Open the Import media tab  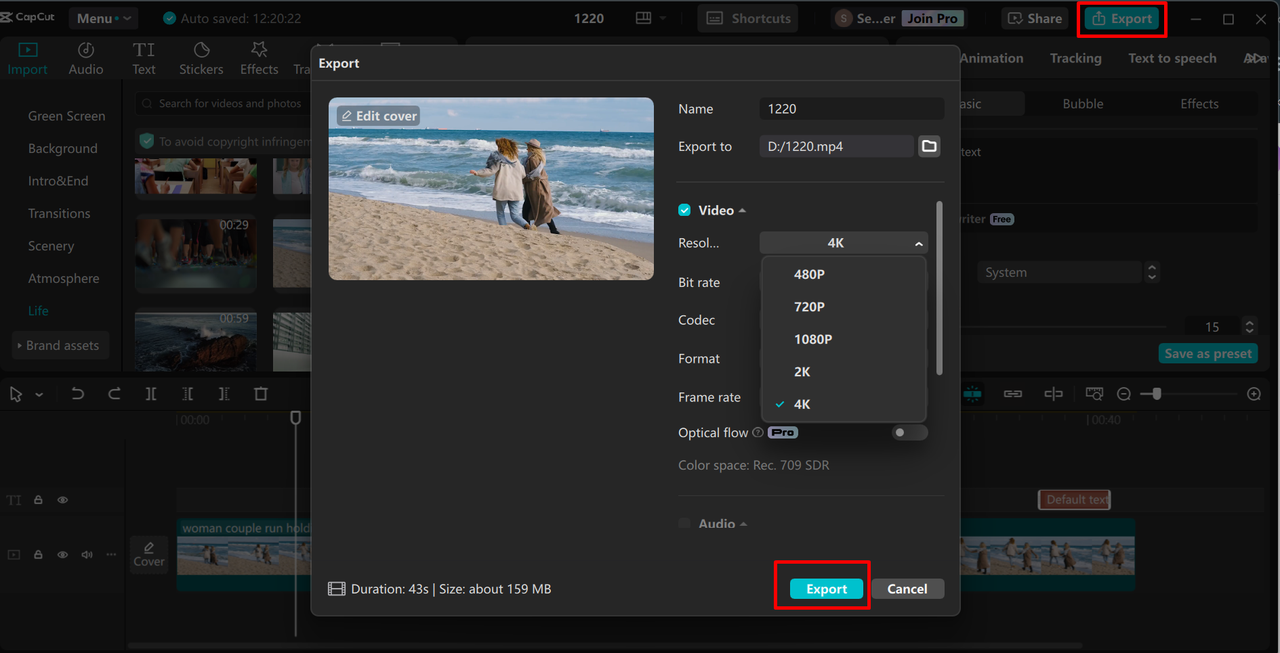tap(27, 58)
